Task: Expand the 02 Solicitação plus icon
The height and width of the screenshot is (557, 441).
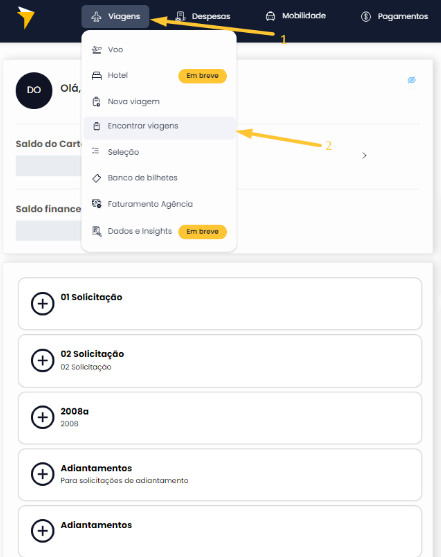Action: pos(43,361)
